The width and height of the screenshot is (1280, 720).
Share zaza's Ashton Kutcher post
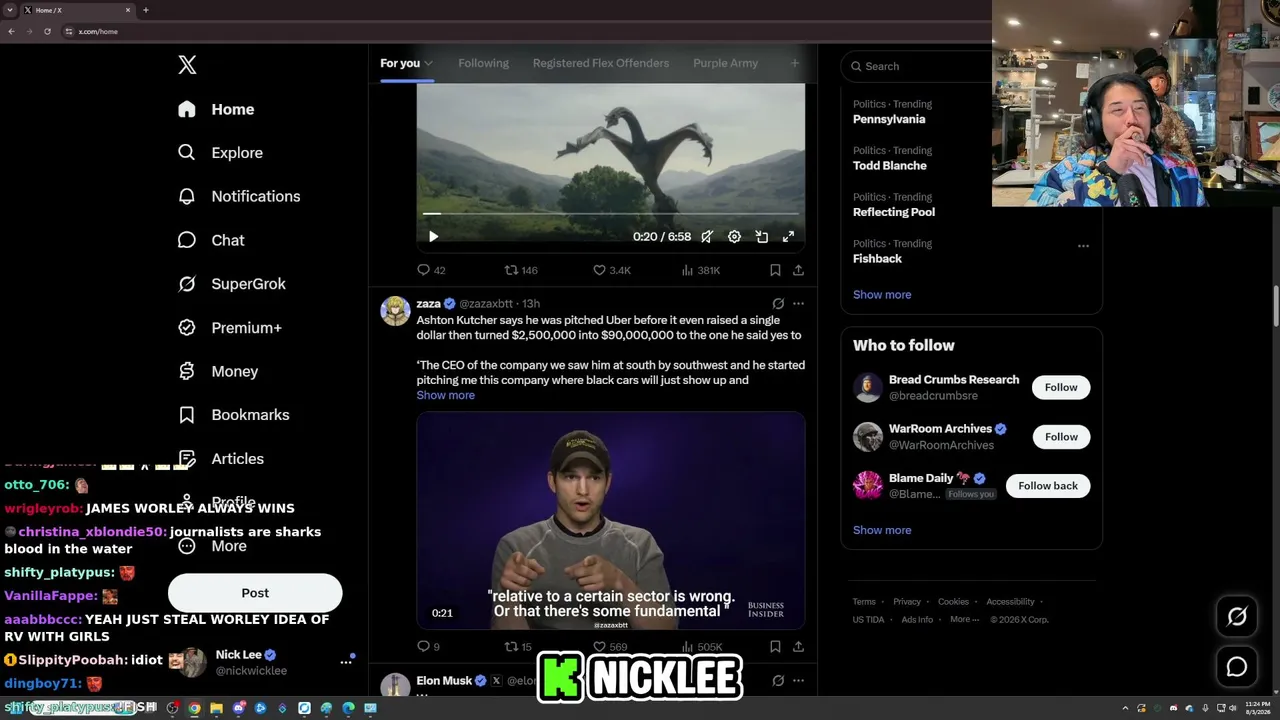tap(798, 647)
